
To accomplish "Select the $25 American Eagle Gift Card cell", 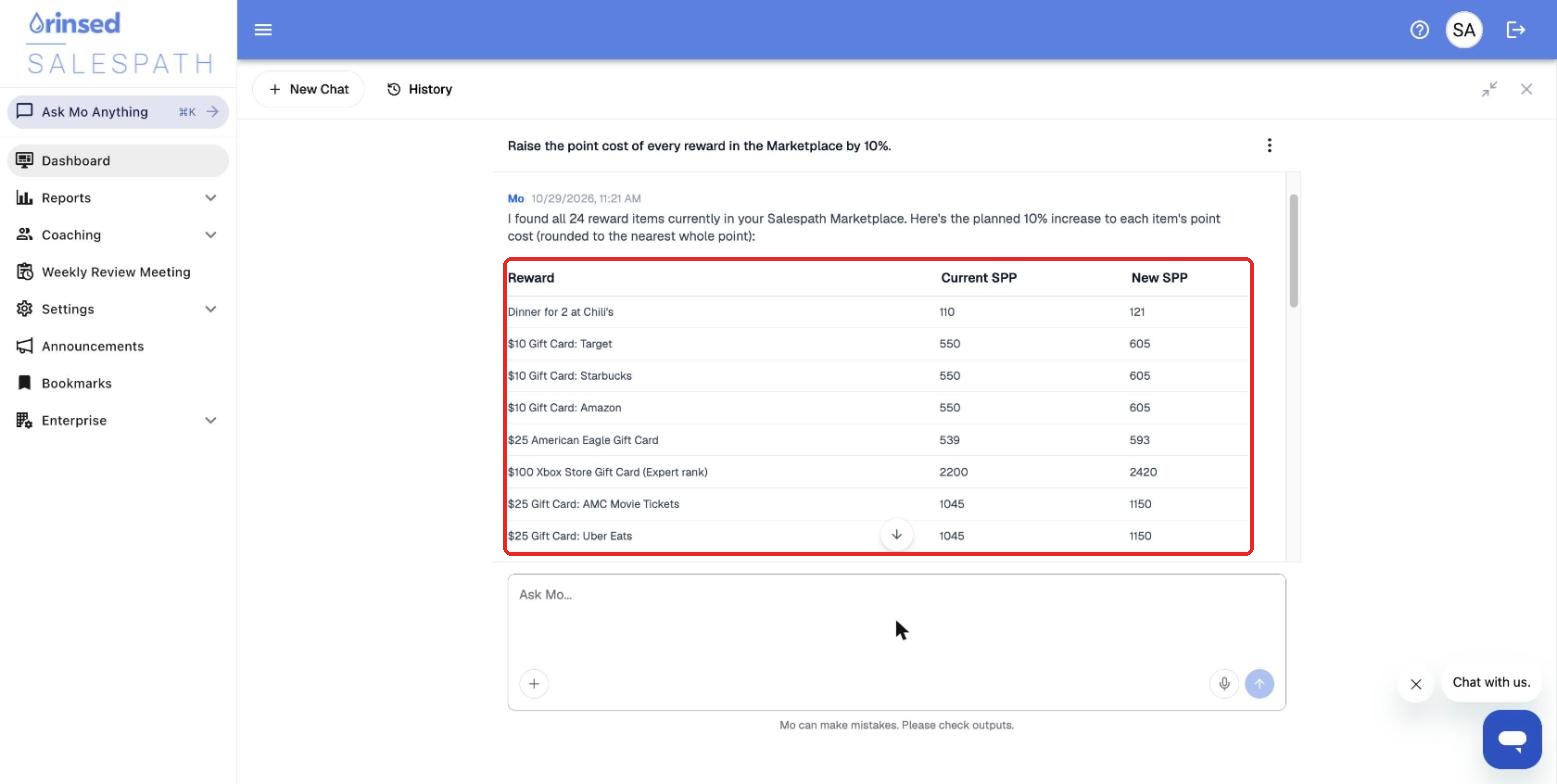I will click(x=583, y=440).
